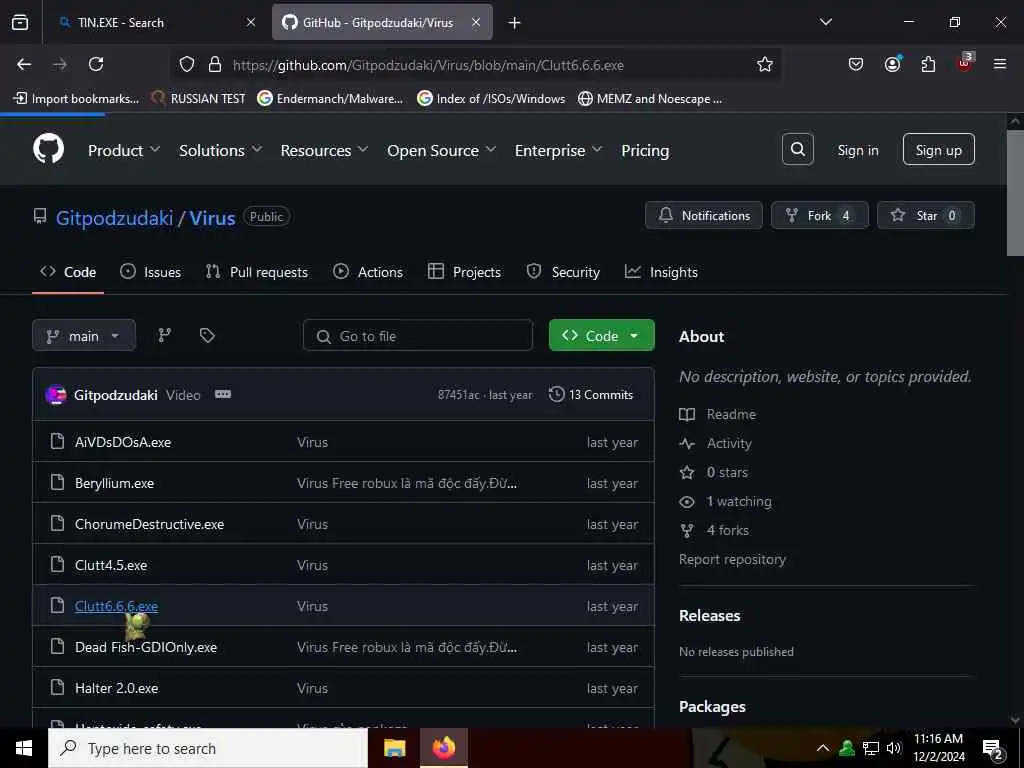The width and height of the screenshot is (1024, 768).
Task: Open Halter 2.0.exe file
Action: 116,688
